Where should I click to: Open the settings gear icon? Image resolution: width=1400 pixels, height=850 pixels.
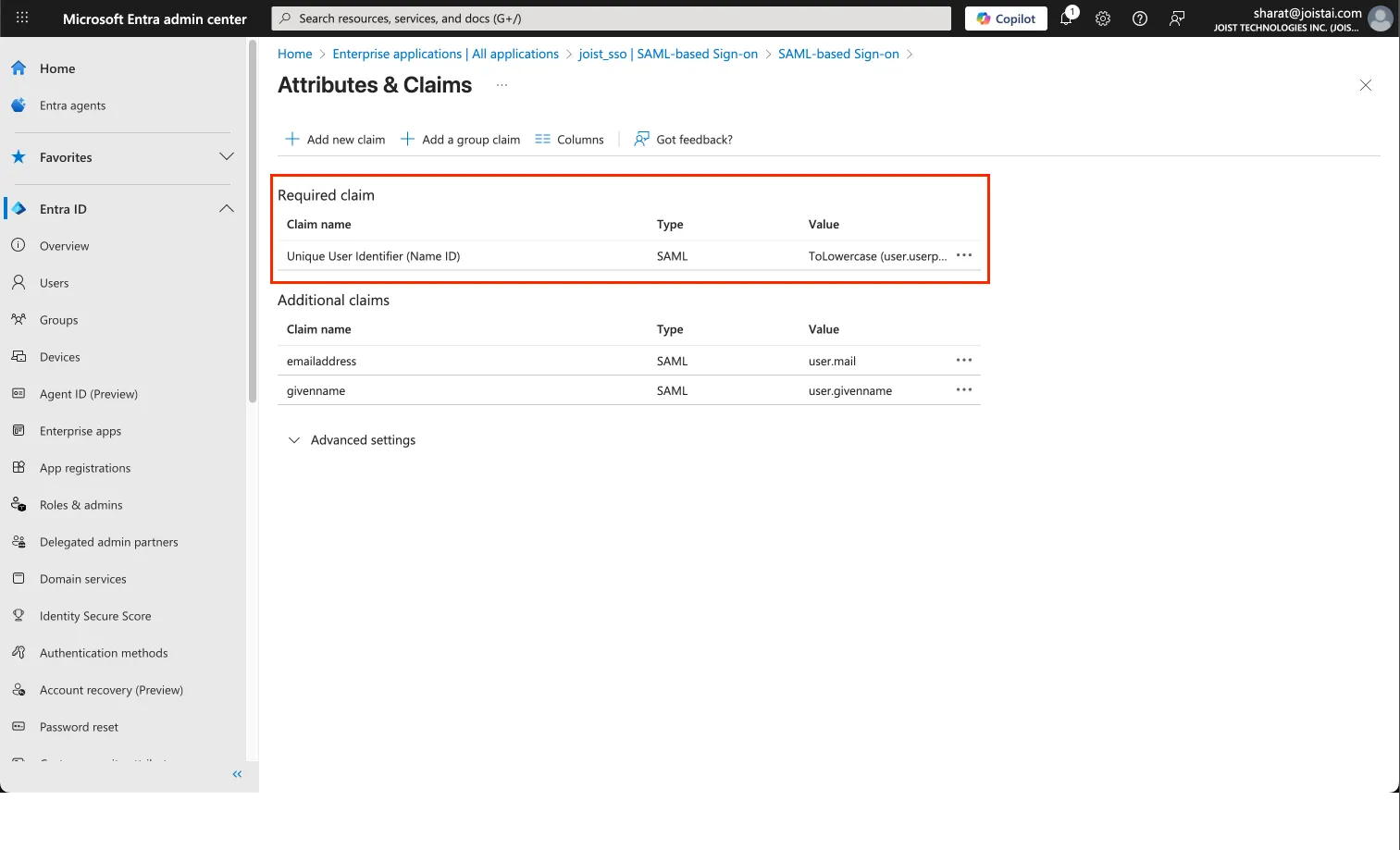click(x=1103, y=18)
